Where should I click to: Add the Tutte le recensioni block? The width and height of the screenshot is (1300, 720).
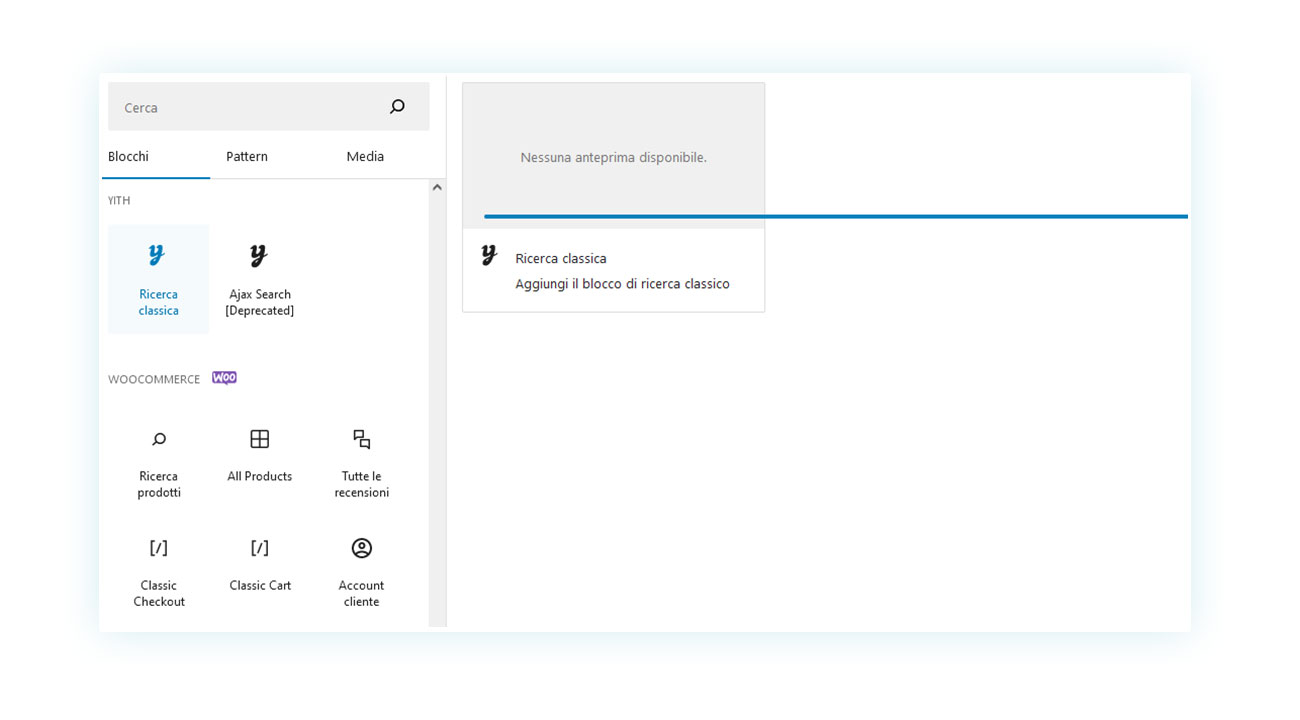click(361, 463)
